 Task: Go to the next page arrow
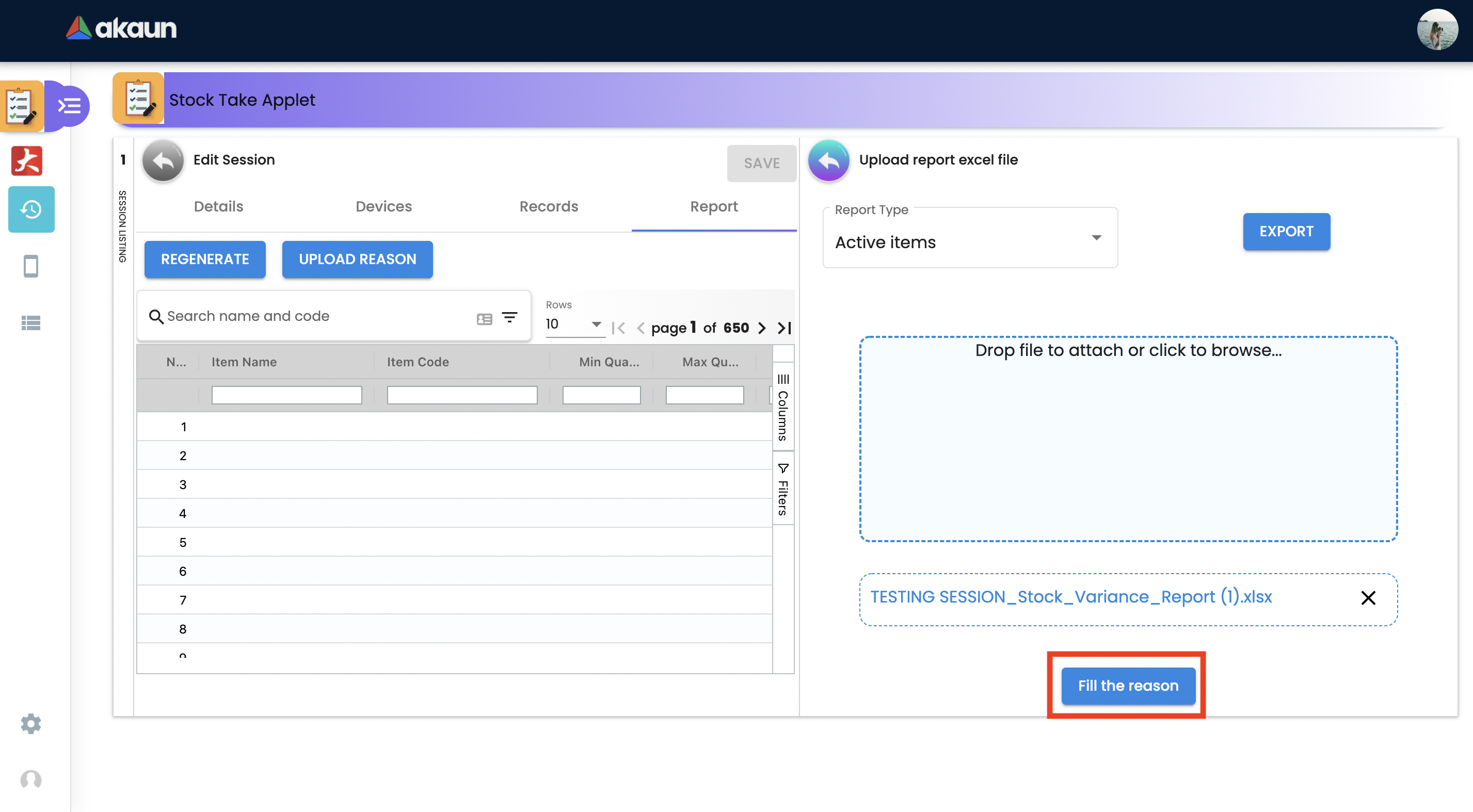click(762, 328)
